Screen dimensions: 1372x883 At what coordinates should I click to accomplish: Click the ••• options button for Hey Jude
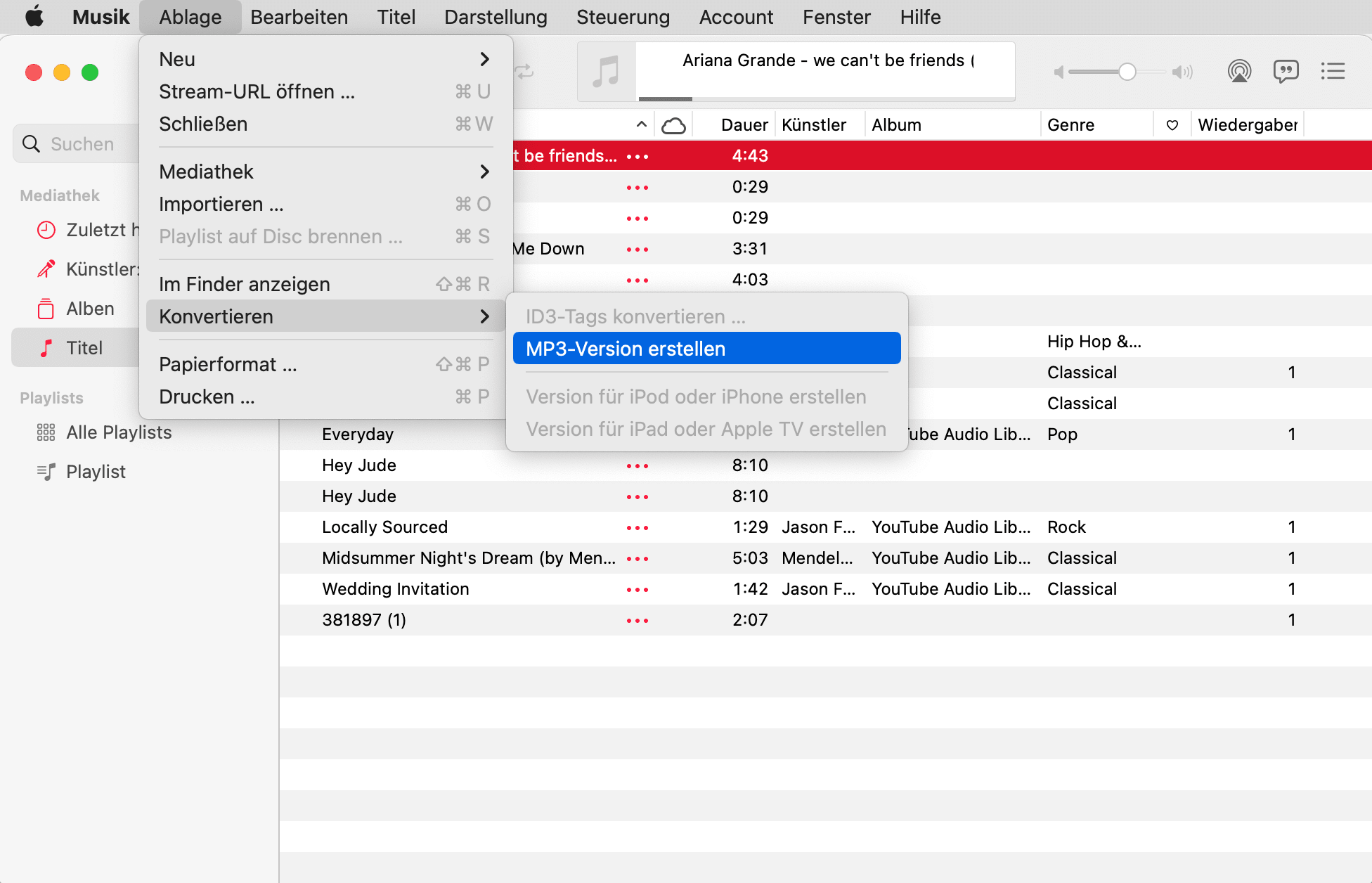637,465
